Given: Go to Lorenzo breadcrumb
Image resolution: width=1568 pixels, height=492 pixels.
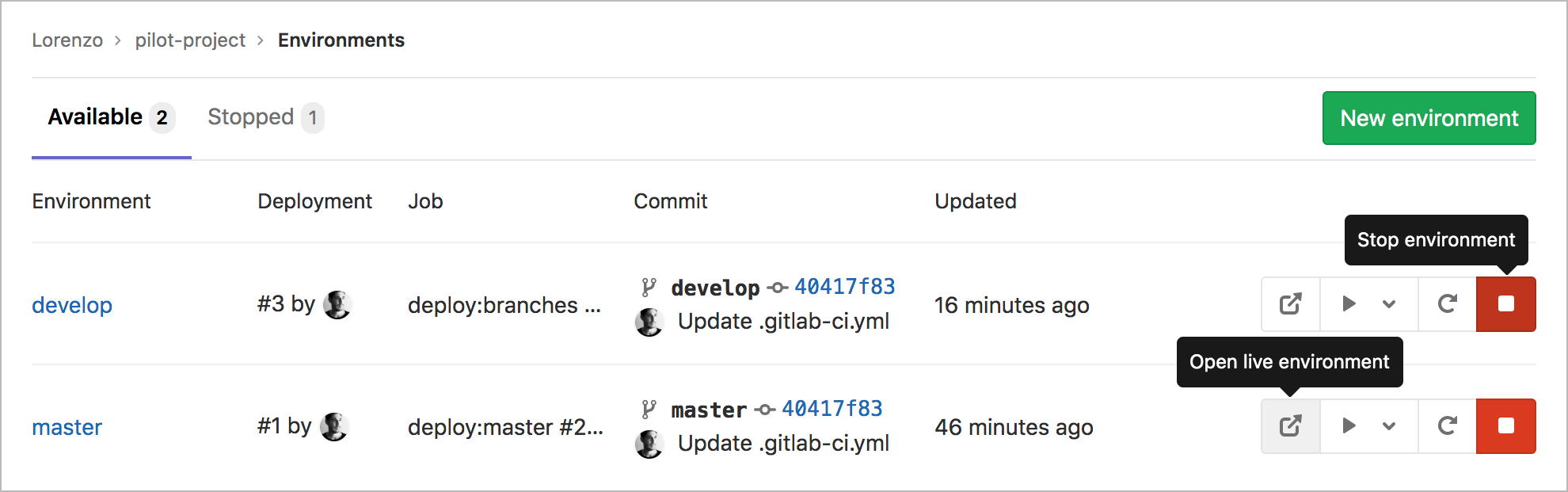Looking at the screenshot, I should click(x=67, y=40).
